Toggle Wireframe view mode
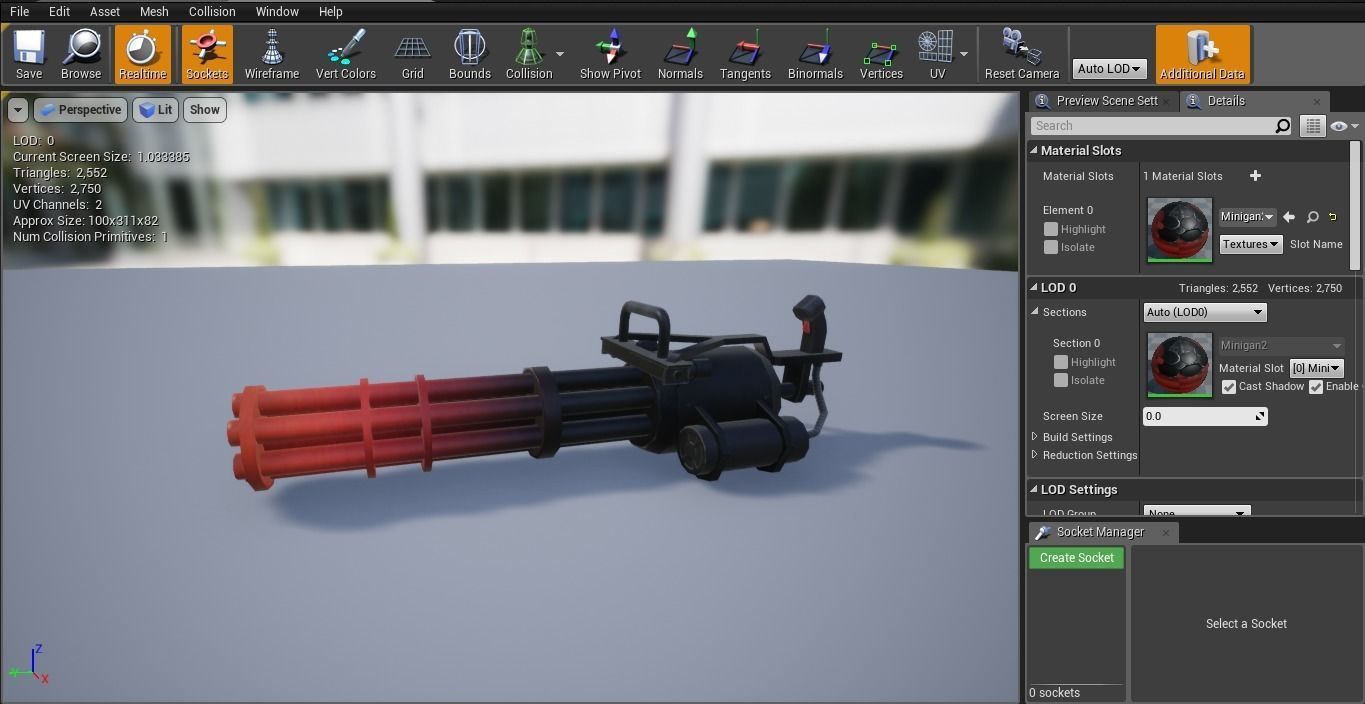 click(272, 54)
